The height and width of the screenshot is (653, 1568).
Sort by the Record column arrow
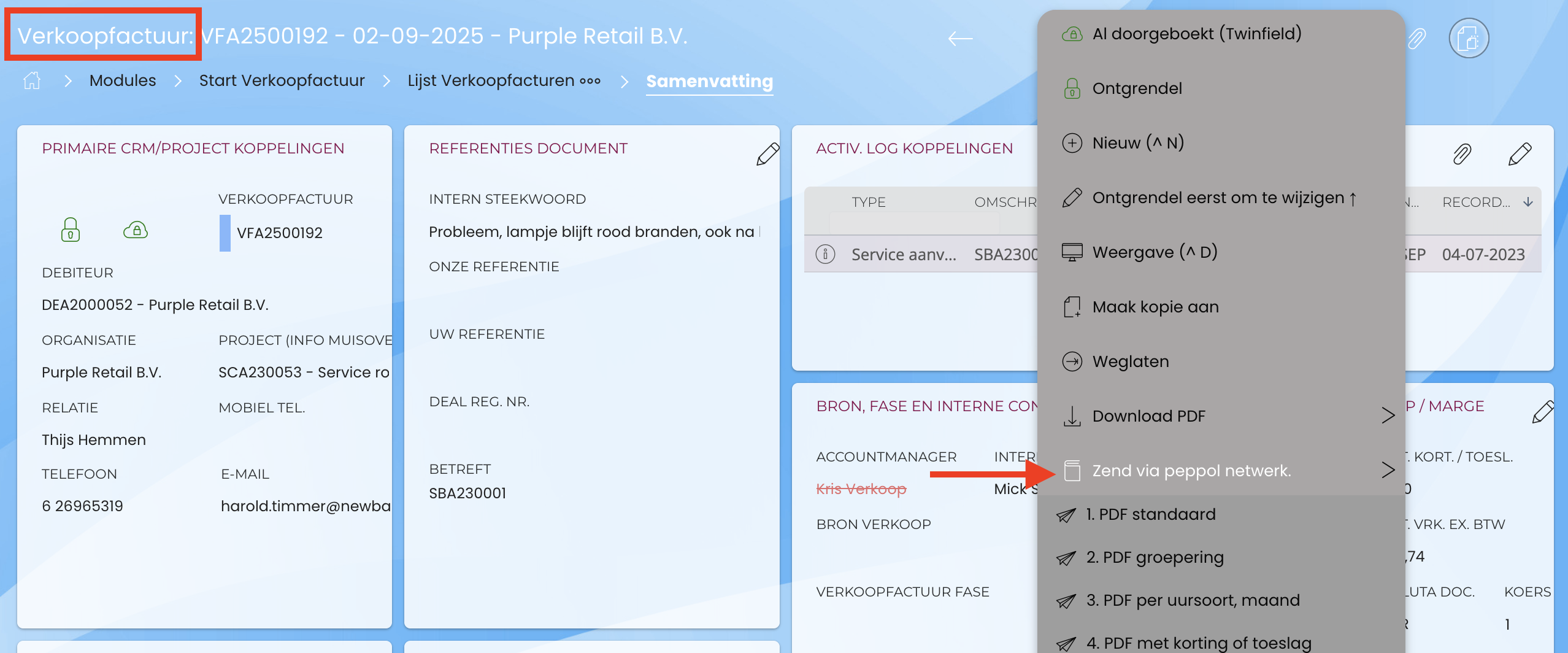(x=1528, y=202)
